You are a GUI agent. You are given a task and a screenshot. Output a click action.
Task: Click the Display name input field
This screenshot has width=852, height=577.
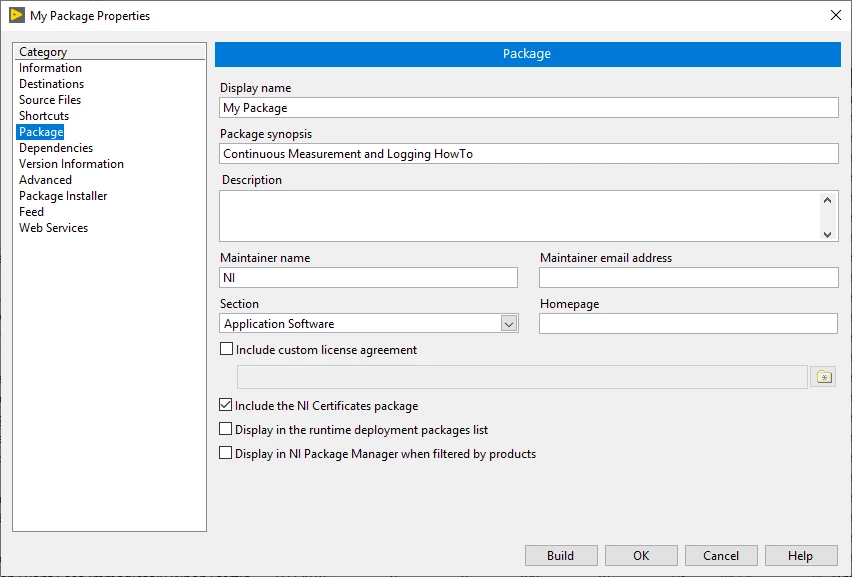(x=529, y=108)
